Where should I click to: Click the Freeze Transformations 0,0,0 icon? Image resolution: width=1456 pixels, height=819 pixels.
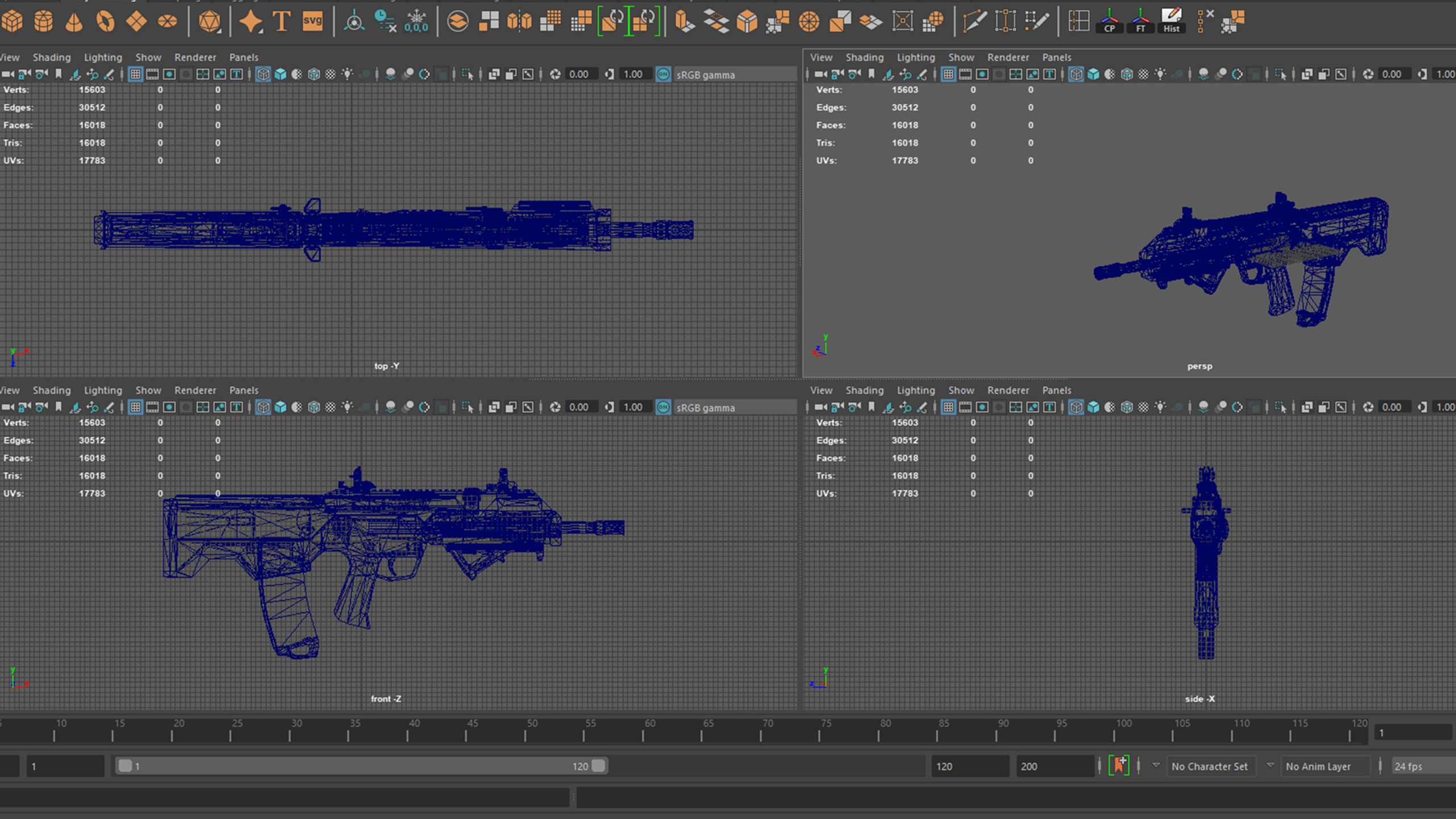point(416,22)
